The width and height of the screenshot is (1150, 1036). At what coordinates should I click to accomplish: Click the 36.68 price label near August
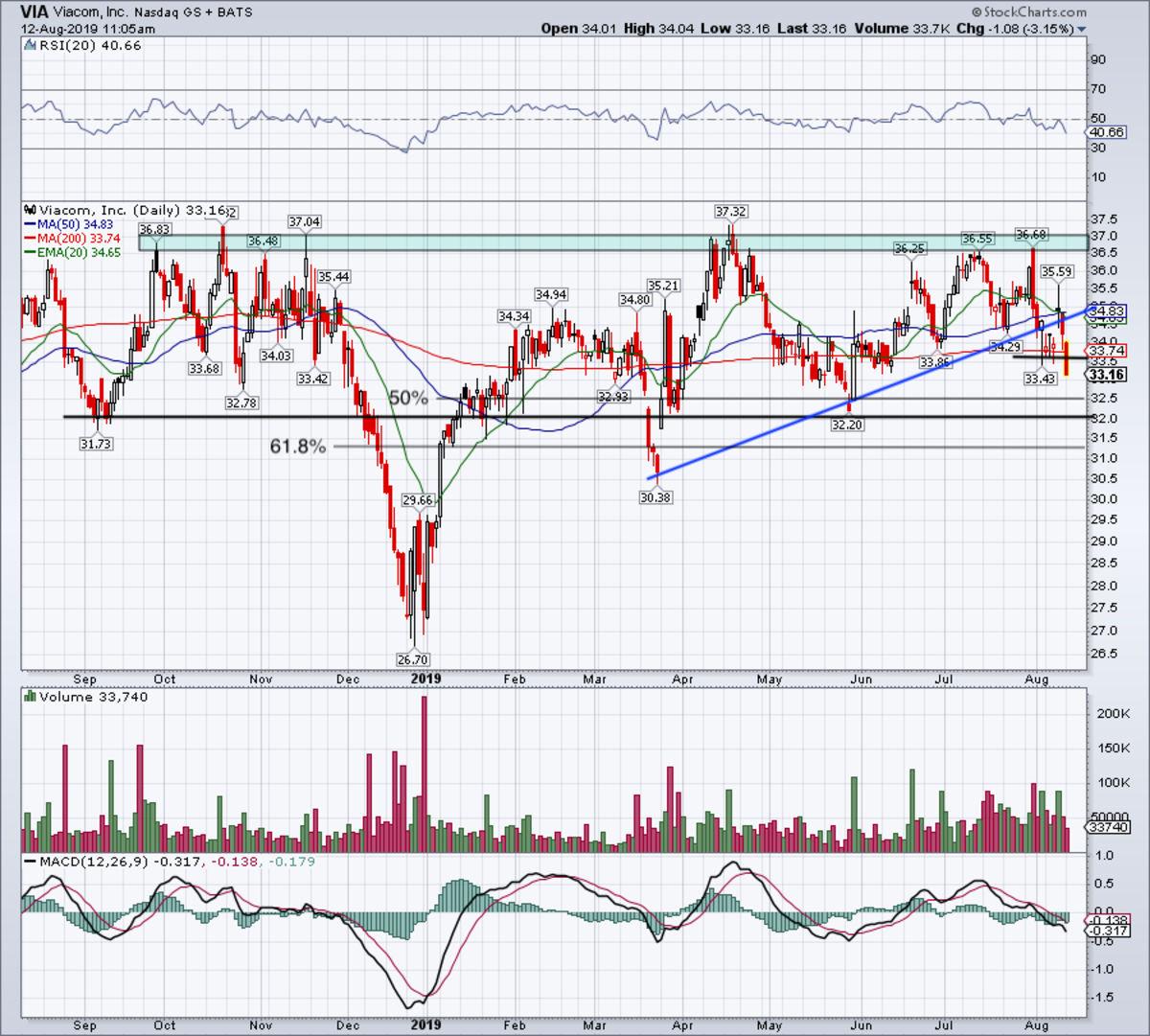(1030, 235)
